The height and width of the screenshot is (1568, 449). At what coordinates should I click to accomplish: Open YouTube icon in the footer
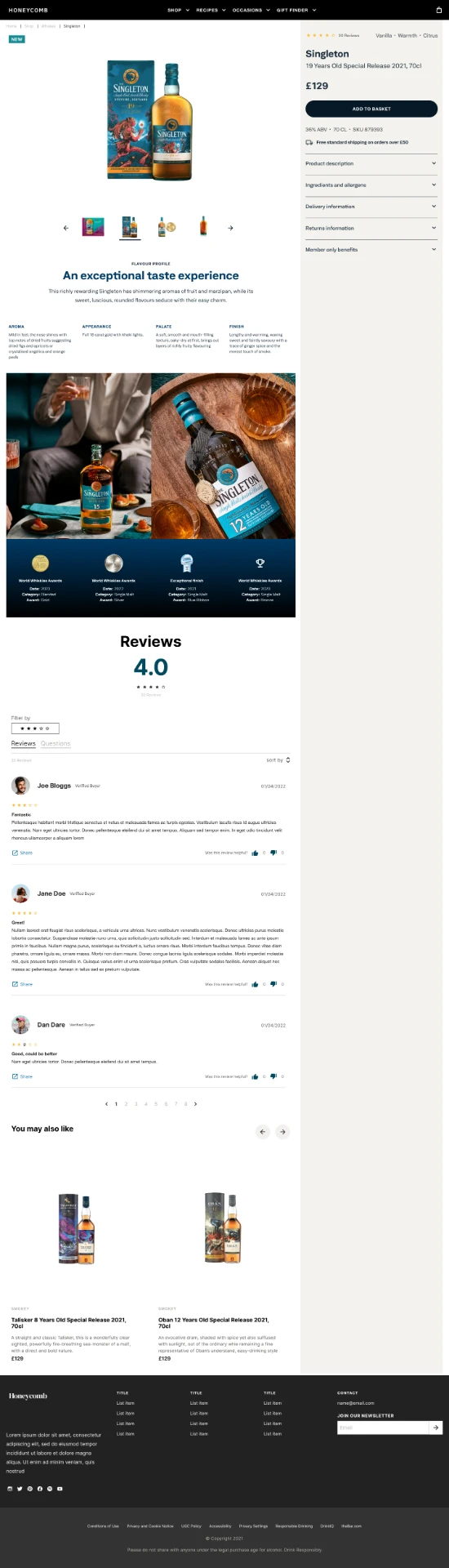click(60, 1489)
